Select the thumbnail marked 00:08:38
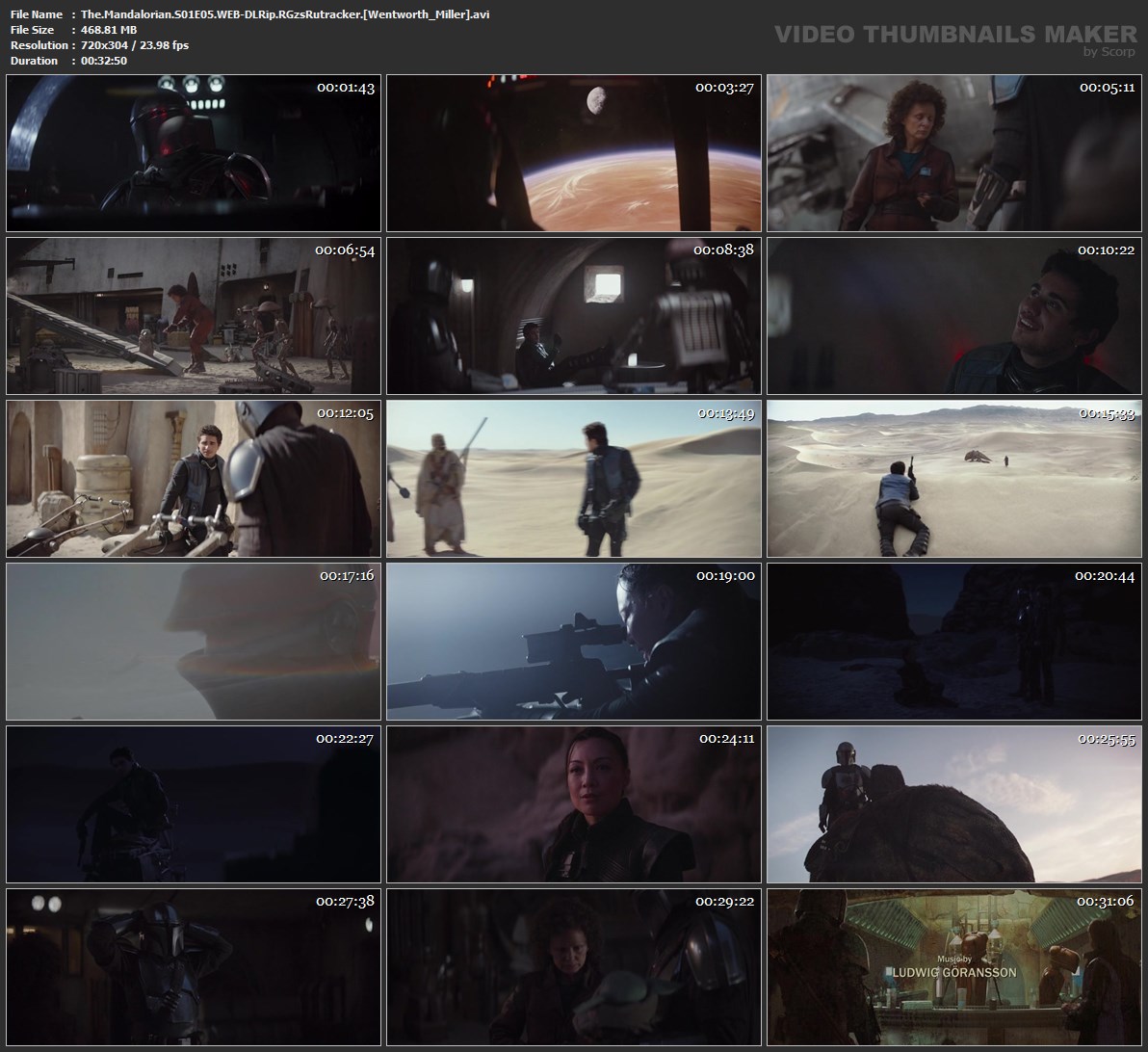 pos(574,316)
